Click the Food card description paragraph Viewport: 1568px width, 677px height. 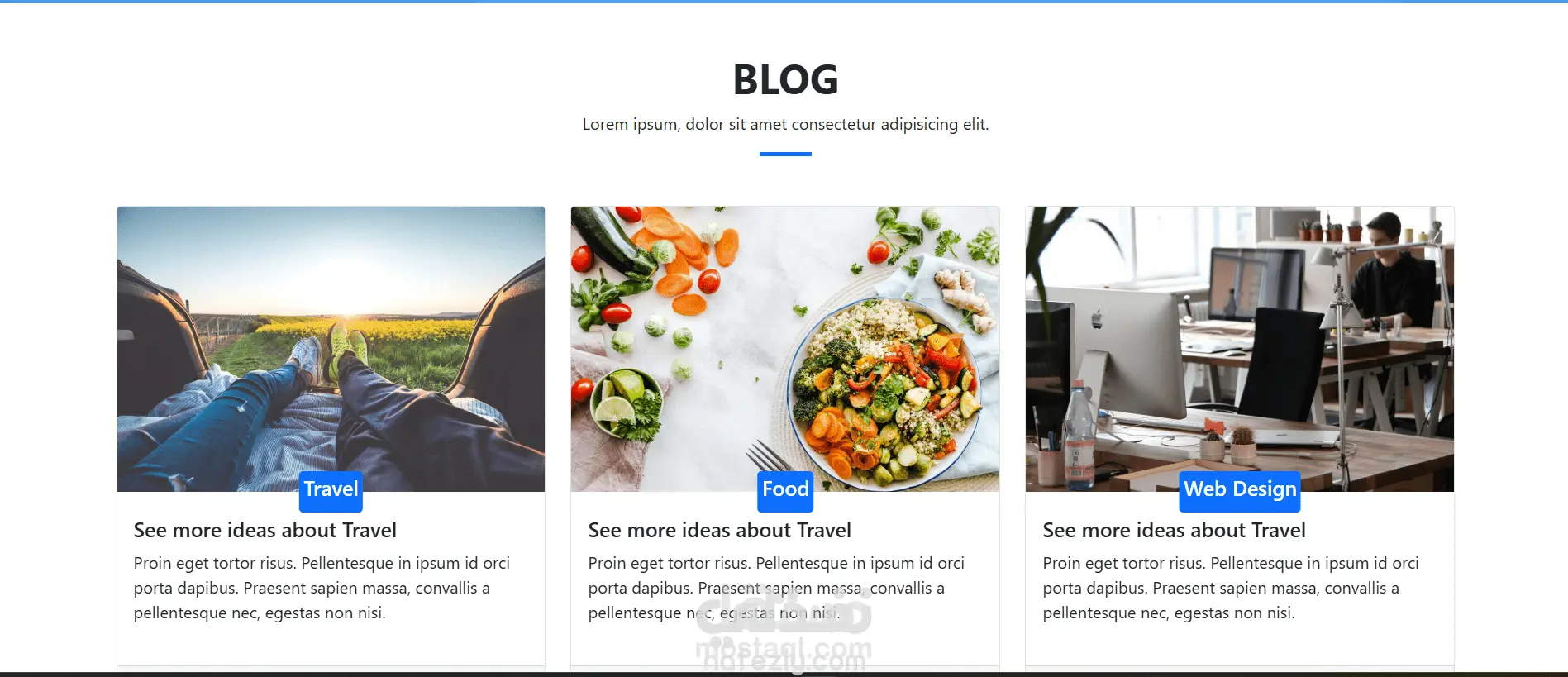coord(777,588)
